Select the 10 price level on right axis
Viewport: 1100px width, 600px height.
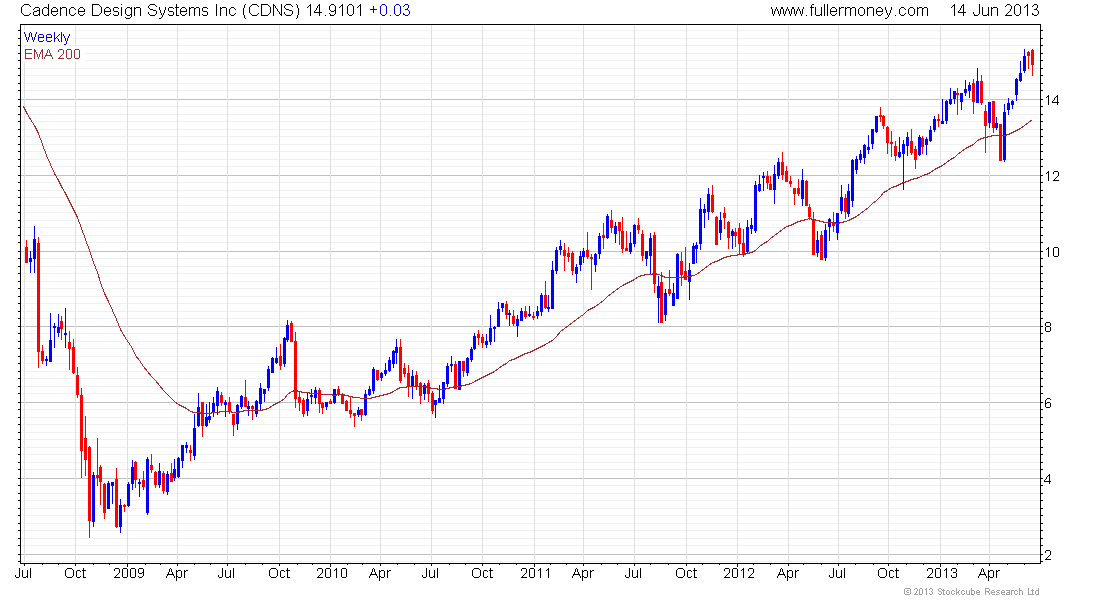point(1051,252)
